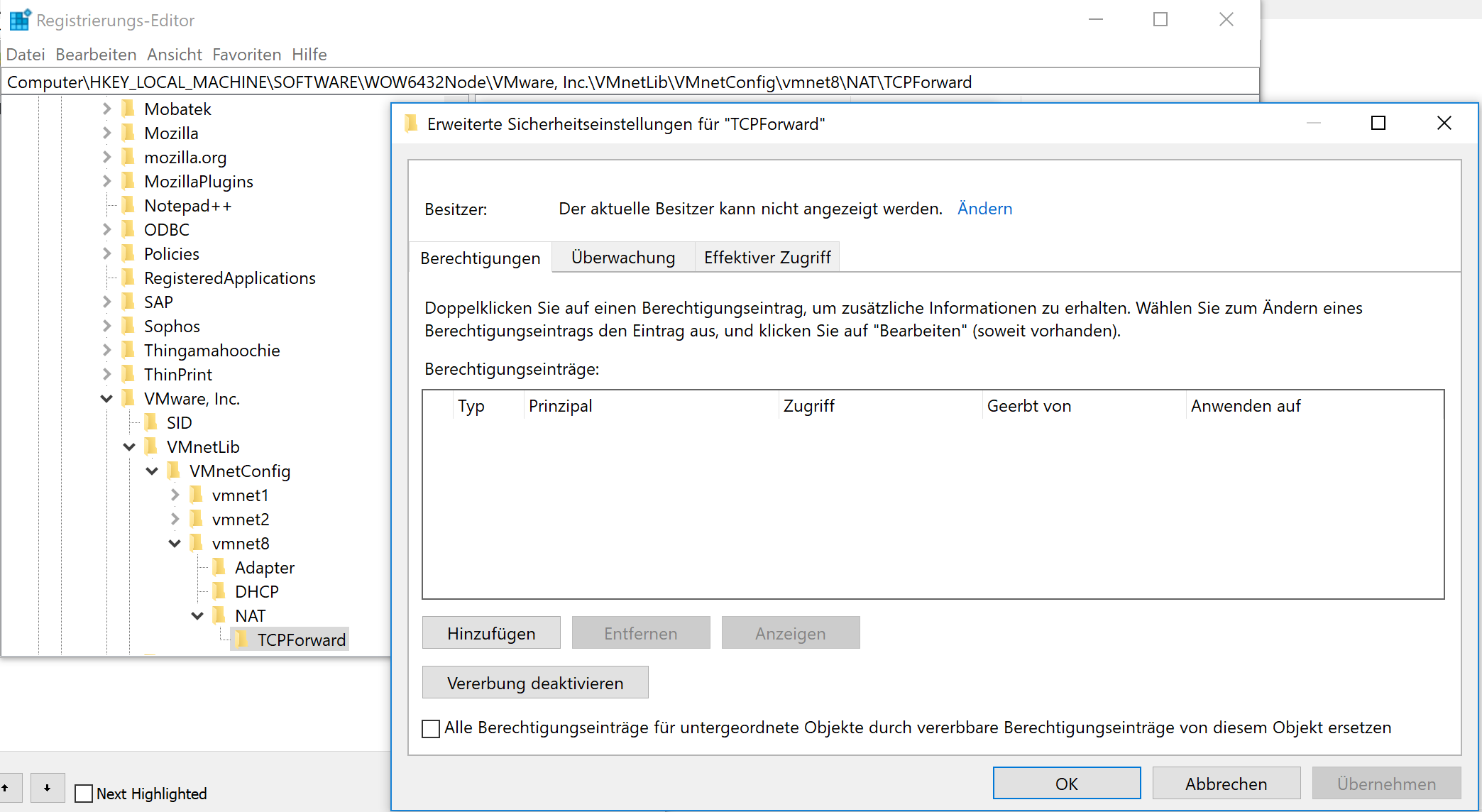Click the SID folder icon
This screenshot has height=812, width=1482.
pyautogui.click(x=151, y=423)
